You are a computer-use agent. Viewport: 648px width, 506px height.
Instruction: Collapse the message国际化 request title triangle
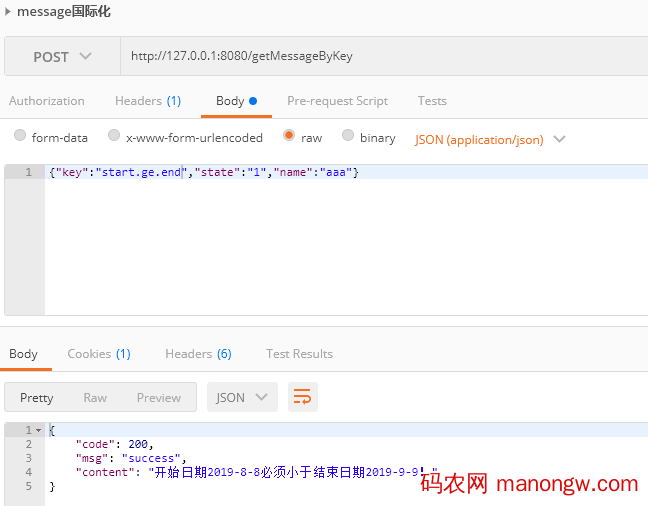coord(9,12)
